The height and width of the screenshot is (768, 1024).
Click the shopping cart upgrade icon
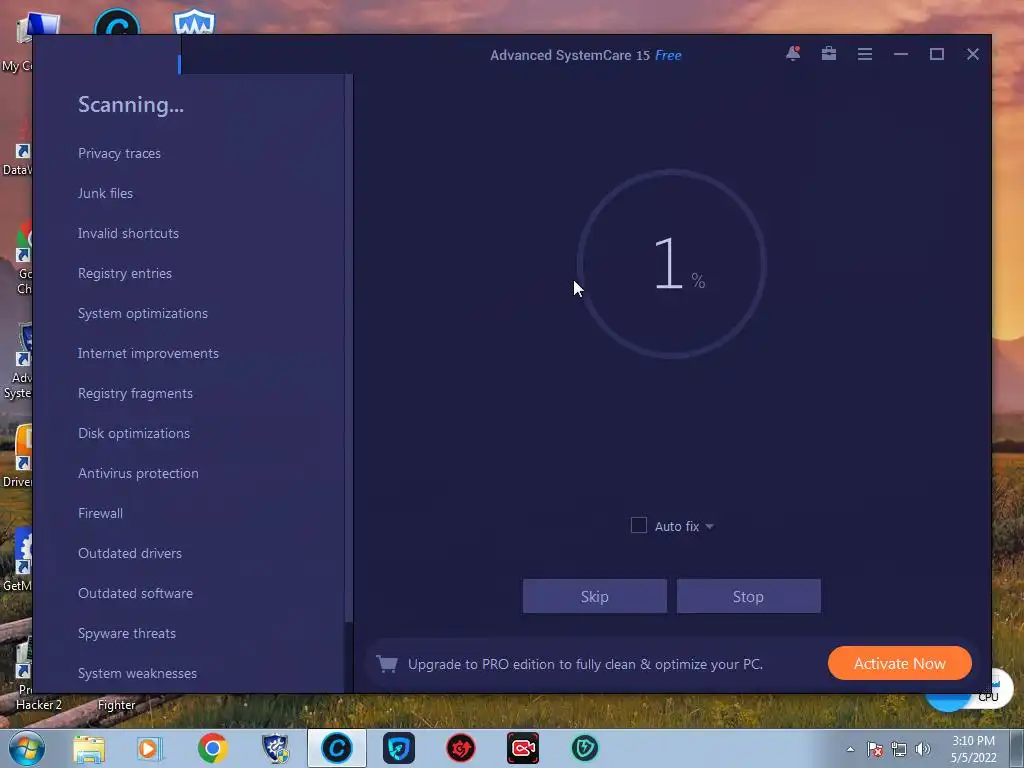(387, 664)
